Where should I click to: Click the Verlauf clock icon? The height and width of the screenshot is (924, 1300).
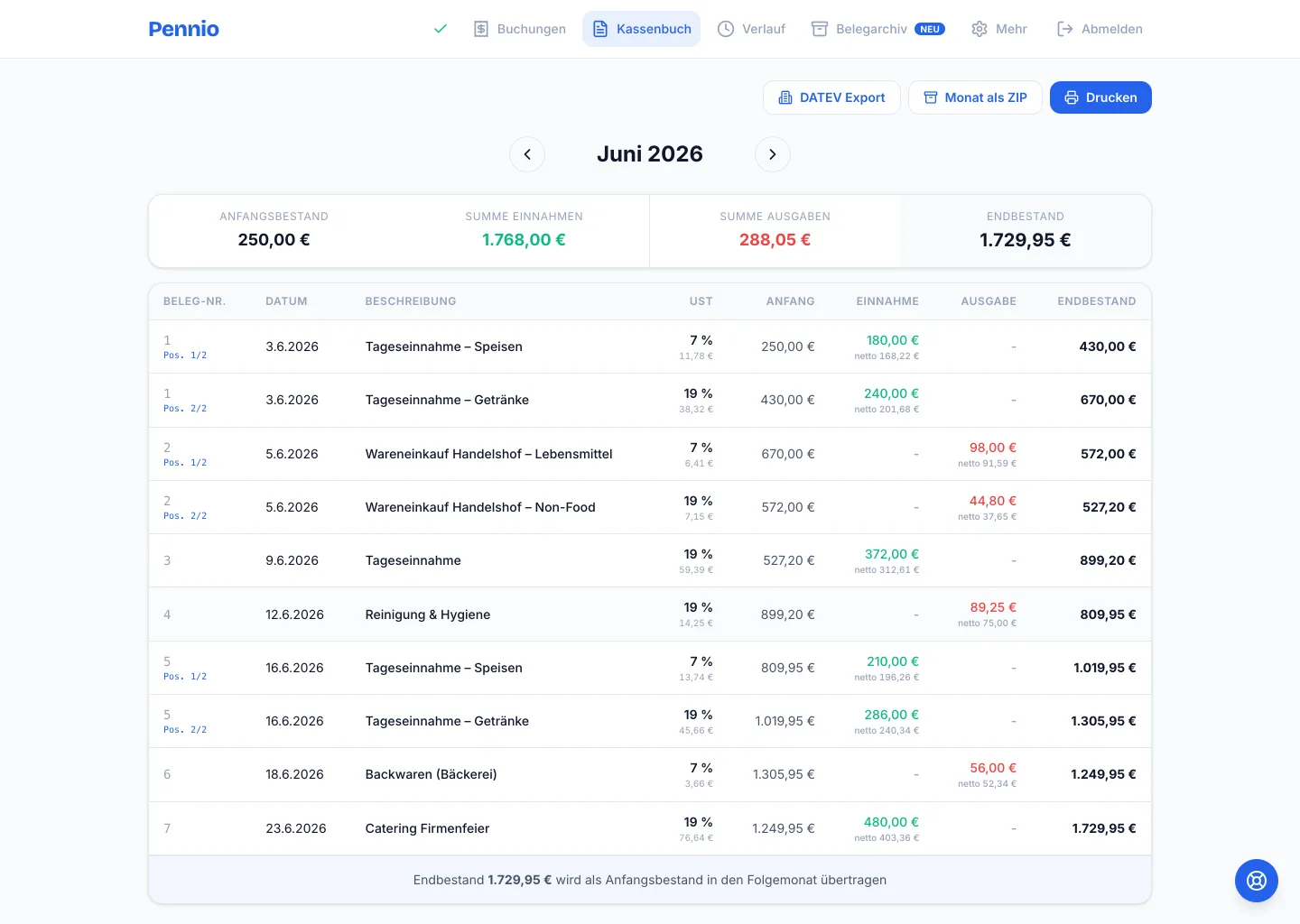[726, 29]
